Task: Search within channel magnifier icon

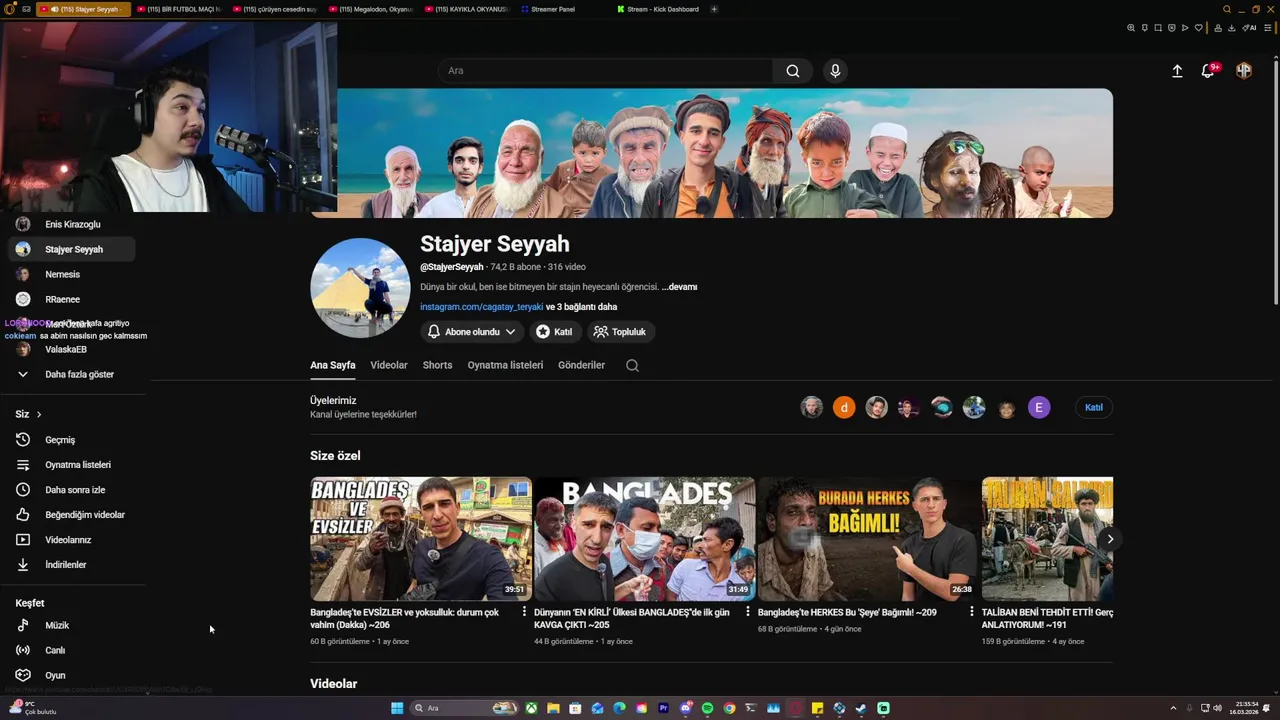Action: coord(632,365)
